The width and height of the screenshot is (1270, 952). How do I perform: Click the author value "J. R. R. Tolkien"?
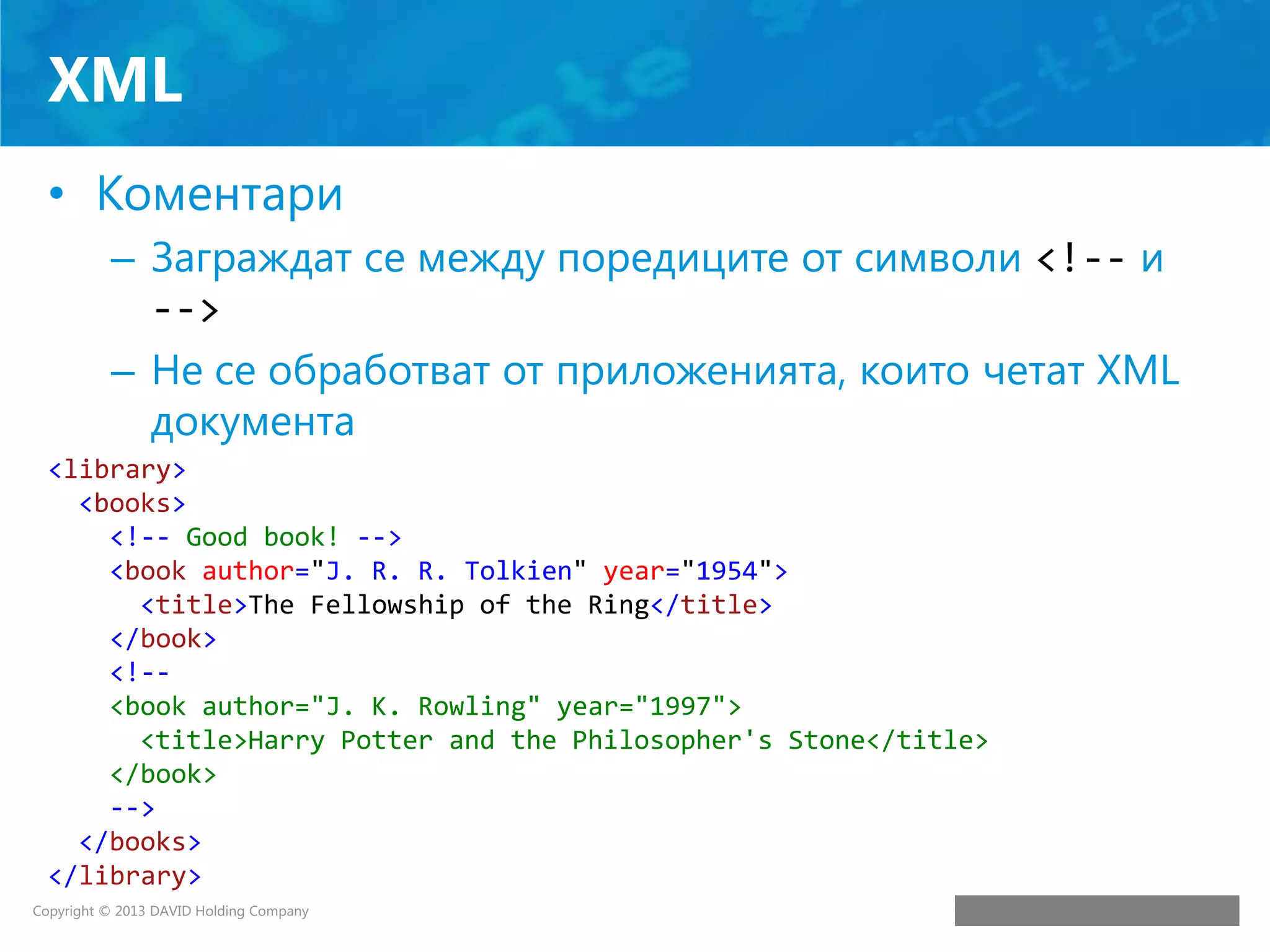click(448, 571)
